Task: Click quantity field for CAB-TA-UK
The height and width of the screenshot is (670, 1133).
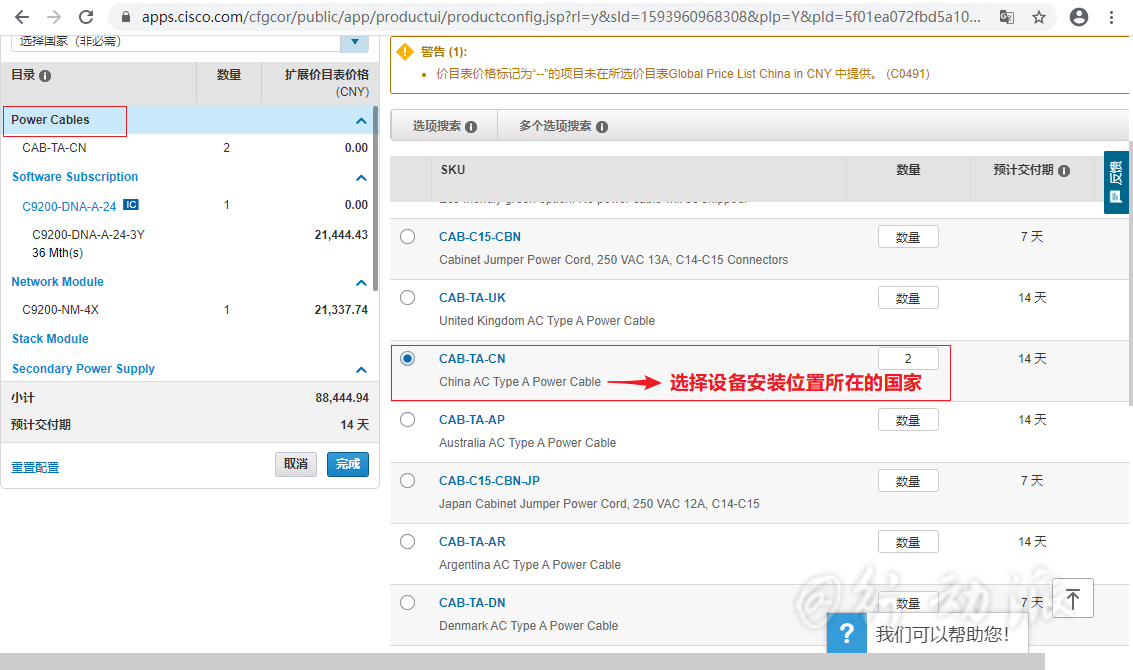Action: coord(908,298)
